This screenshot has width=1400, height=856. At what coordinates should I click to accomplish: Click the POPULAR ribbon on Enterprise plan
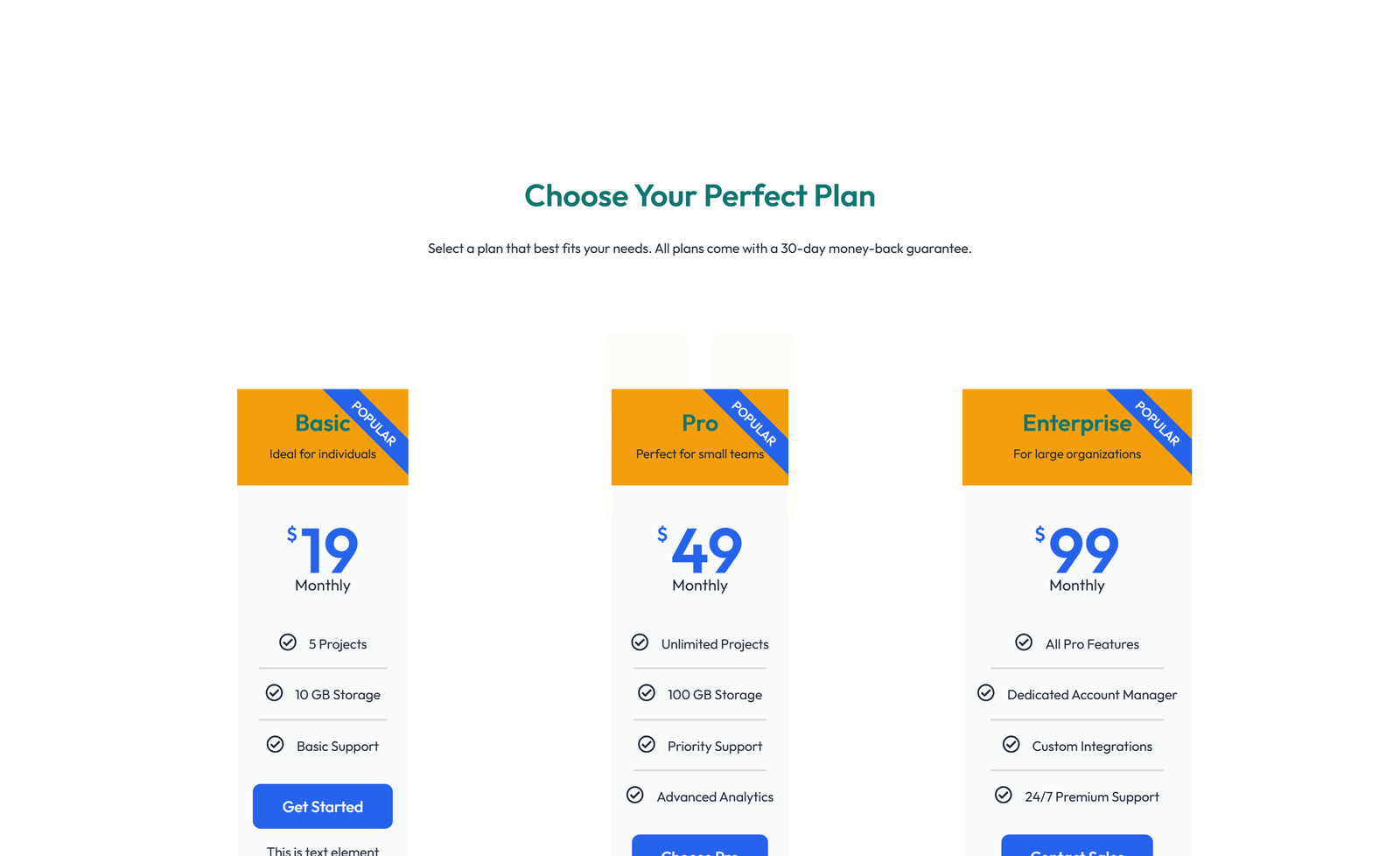coord(1158,424)
